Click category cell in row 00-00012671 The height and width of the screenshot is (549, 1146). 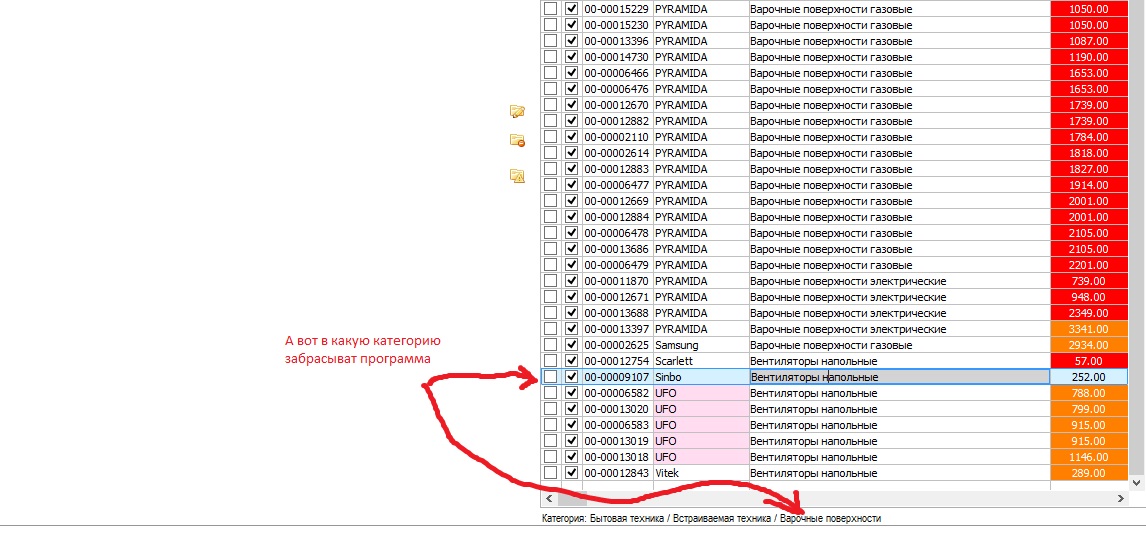(900, 297)
